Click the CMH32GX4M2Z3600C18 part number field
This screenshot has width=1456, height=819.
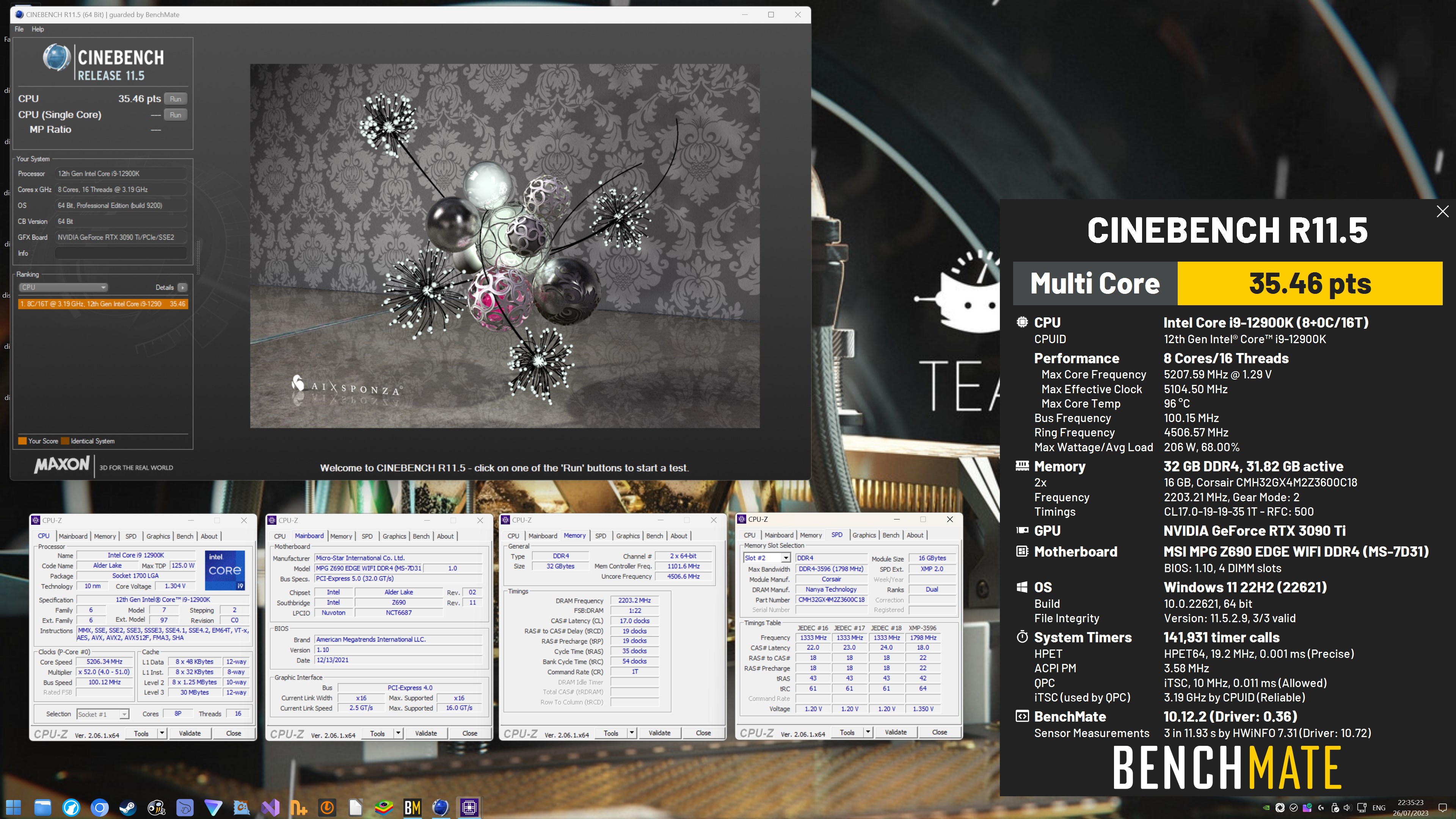tap(832, 600)
